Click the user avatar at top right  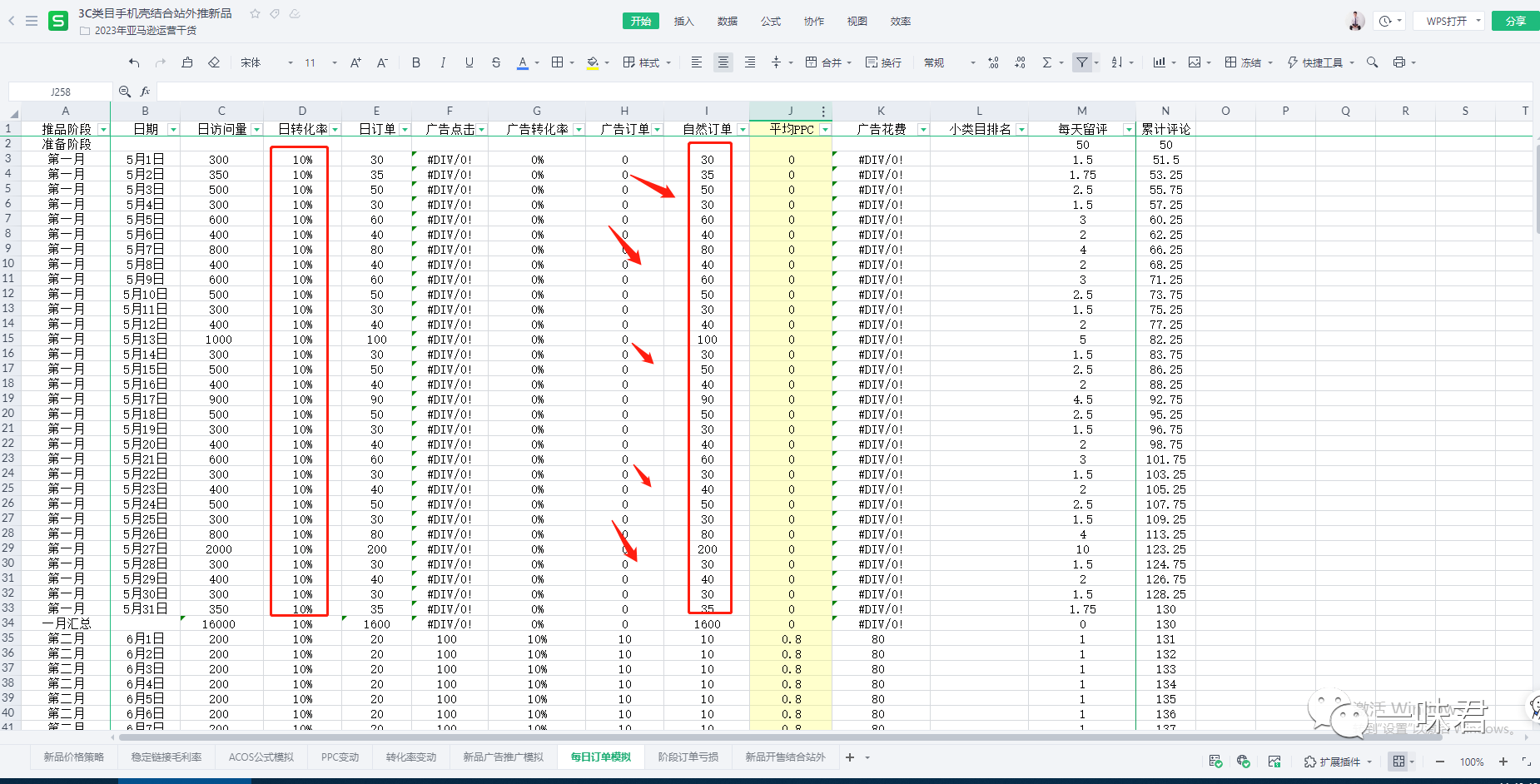coord(1356,21)
